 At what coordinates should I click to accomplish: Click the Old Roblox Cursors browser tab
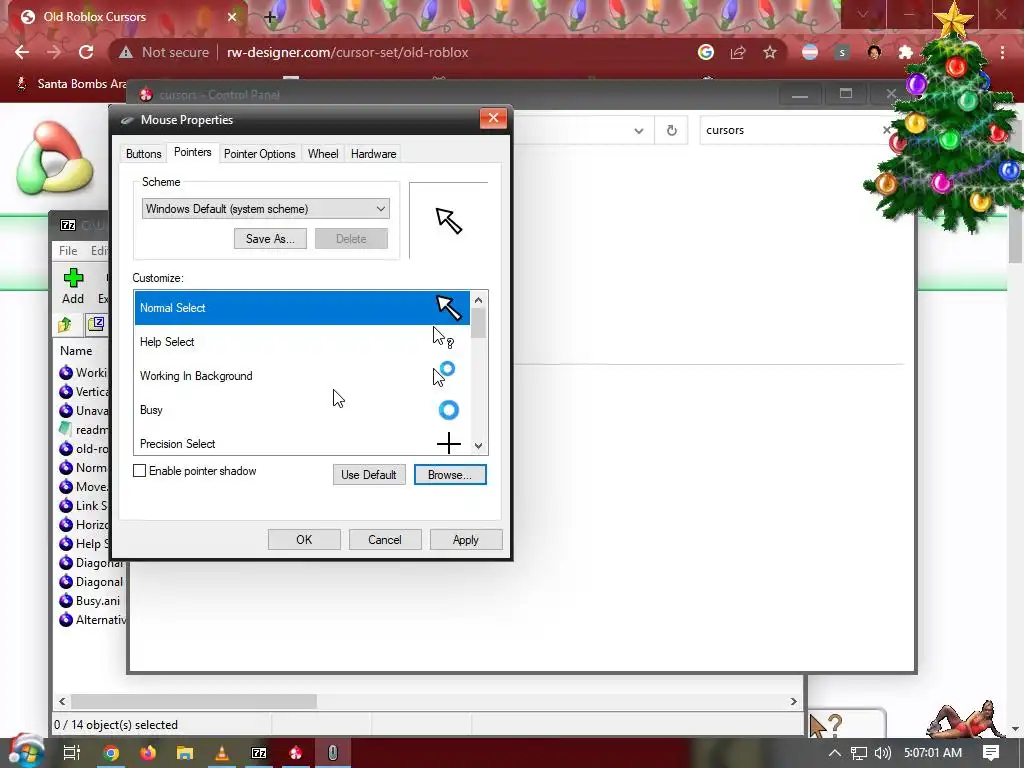click(x=128, y=17)
